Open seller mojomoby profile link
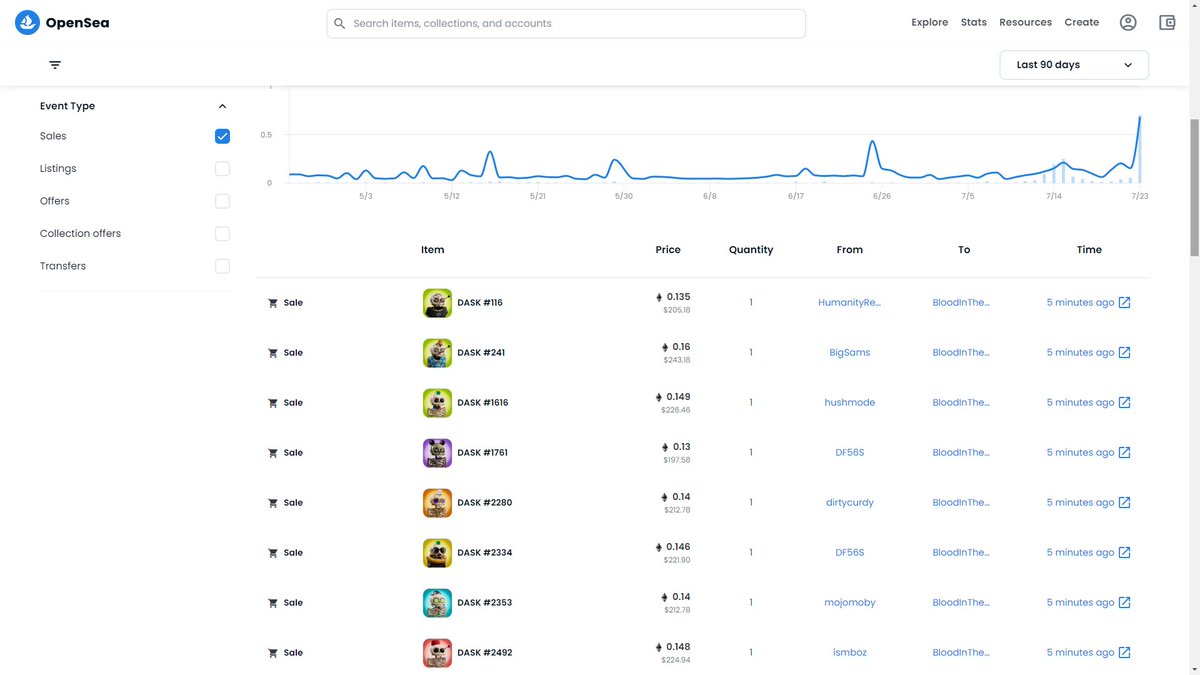The image size is (1200, 675). 849,602
